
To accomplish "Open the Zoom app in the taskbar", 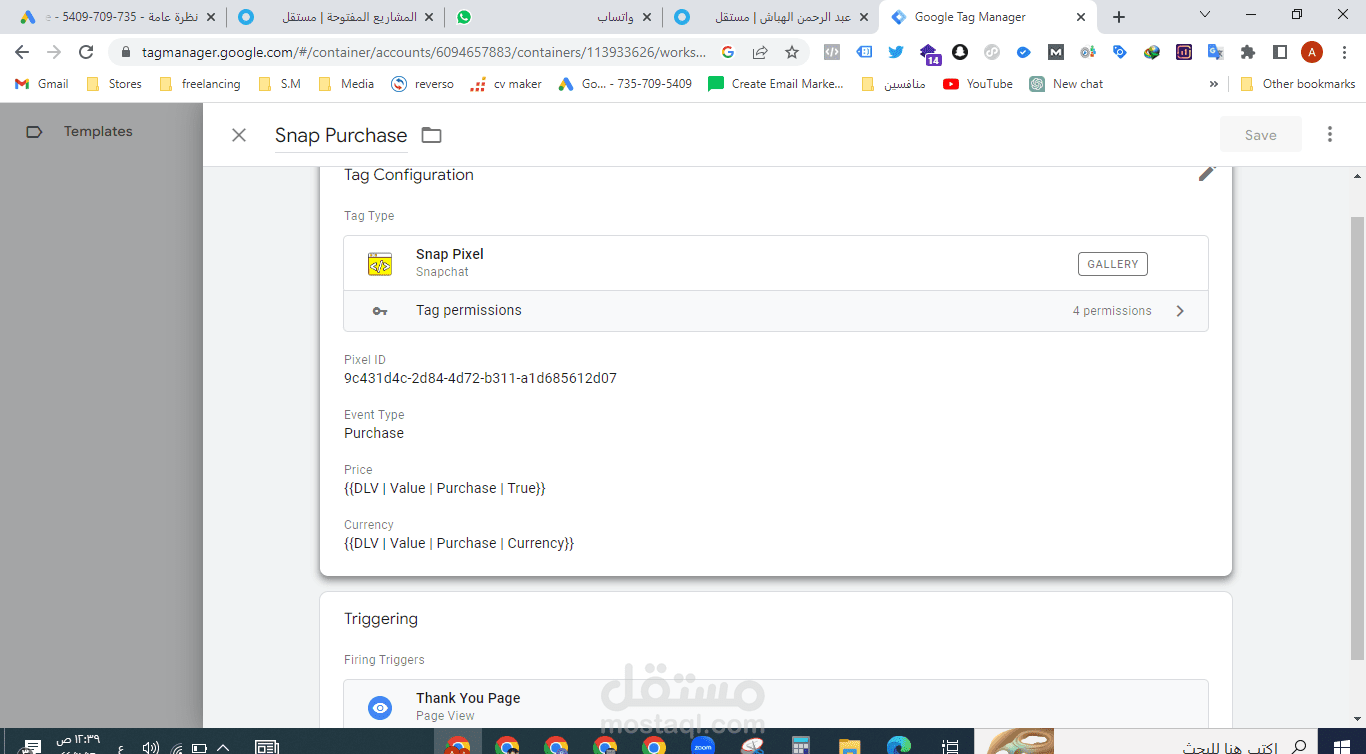I will pyautogui.click(x=703, y=745).
